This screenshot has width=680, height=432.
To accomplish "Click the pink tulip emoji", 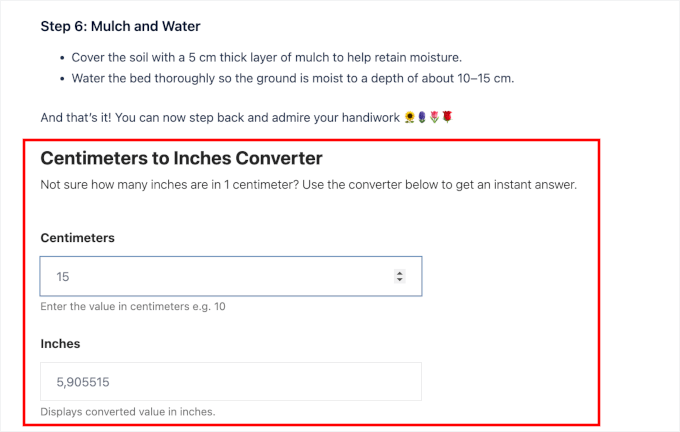I will 434,118.
